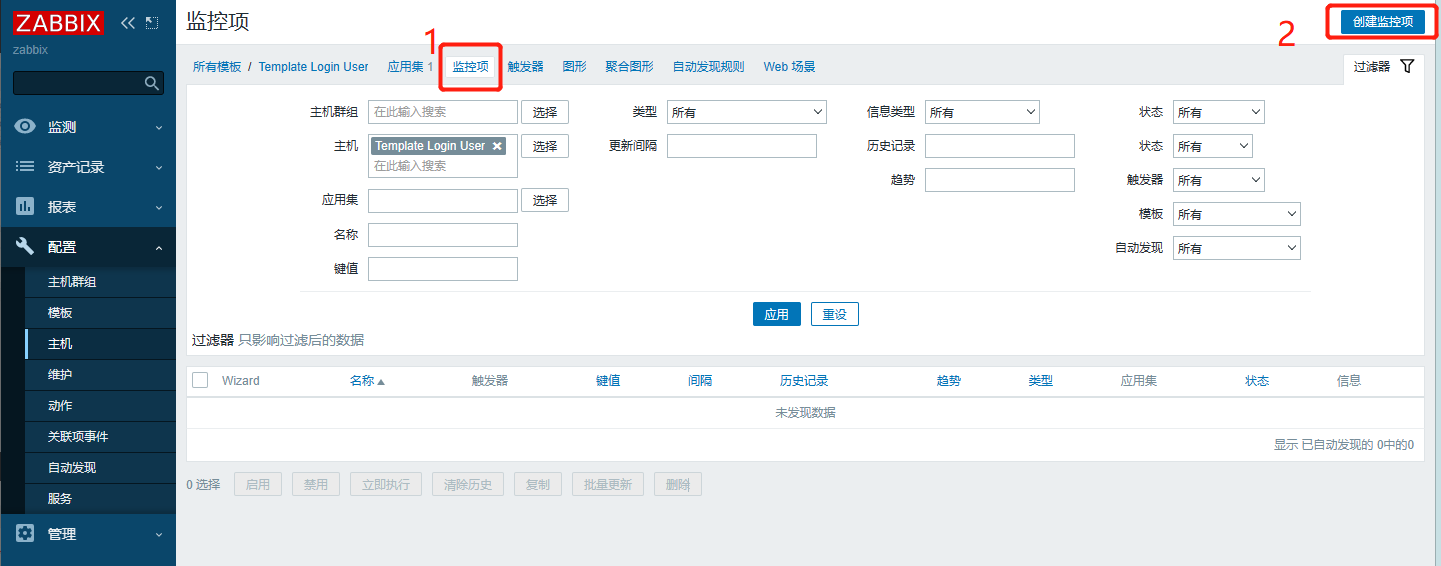The image size is (1441, 566).
Task: Click the ZABBIX logo
Action: (58, 22)
